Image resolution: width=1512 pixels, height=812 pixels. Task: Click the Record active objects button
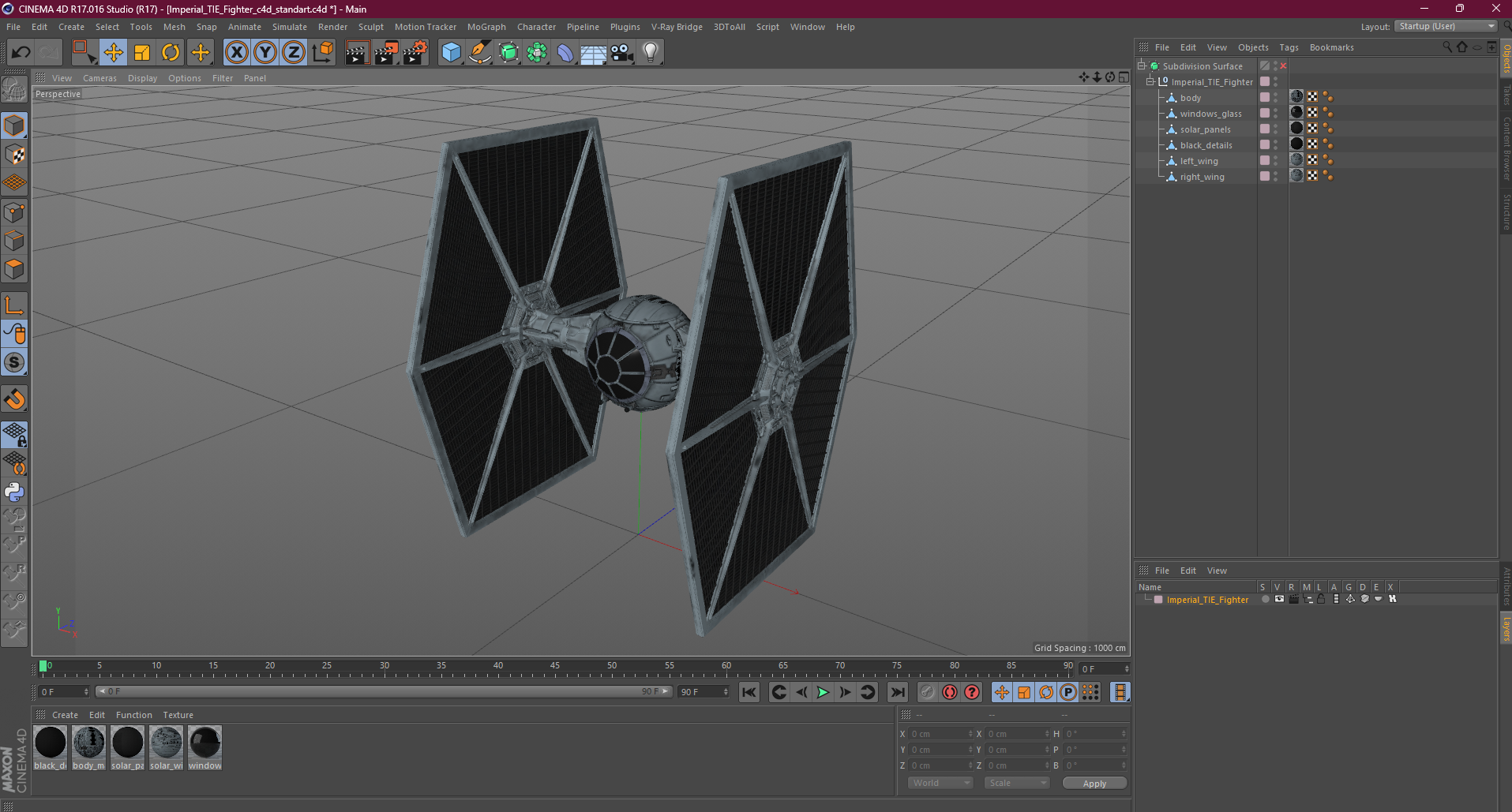tap(928, 692)
